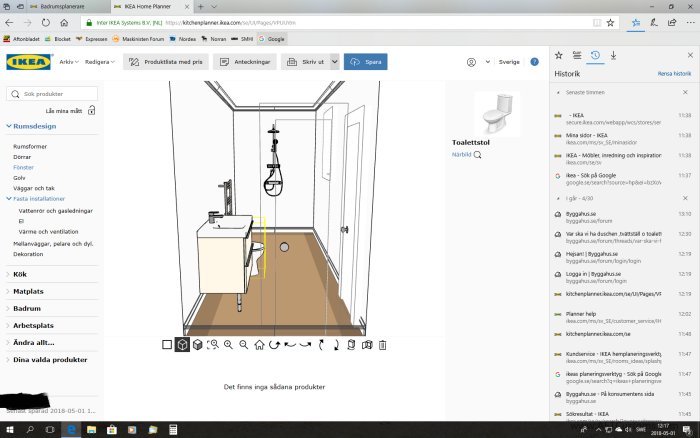Go to the browser home page
This screenshot has height=438, width=700.
tap(64, 23)
